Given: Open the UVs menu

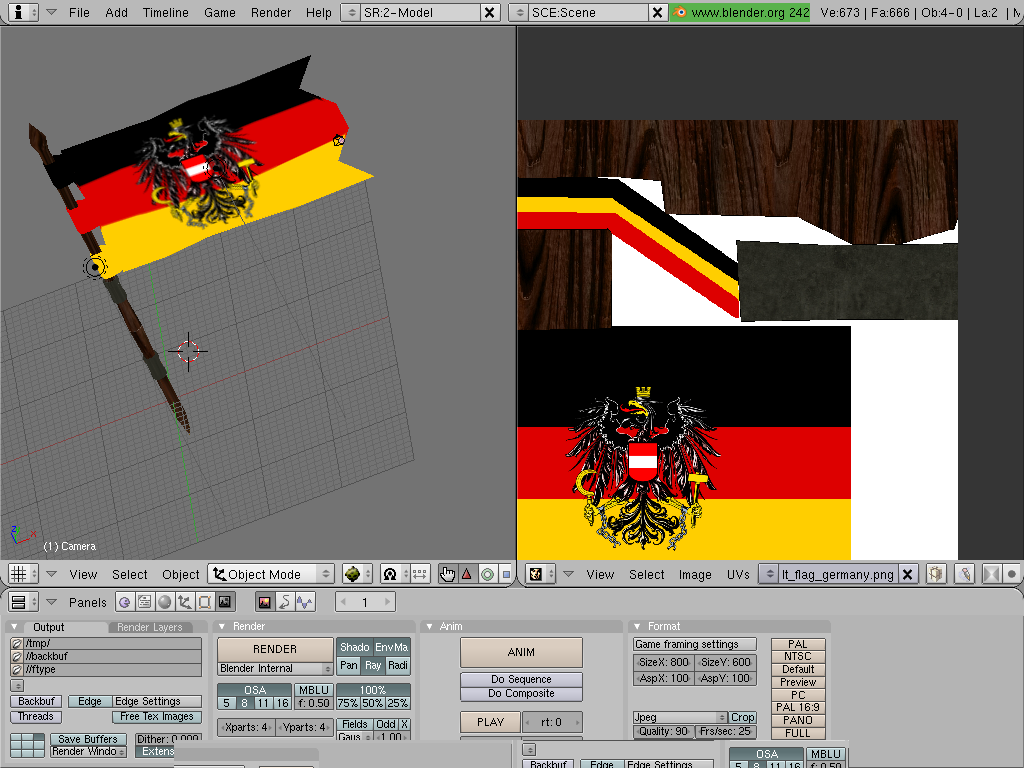Looking at the screenshot, I should pyautogui.click(x=738, y=575).
